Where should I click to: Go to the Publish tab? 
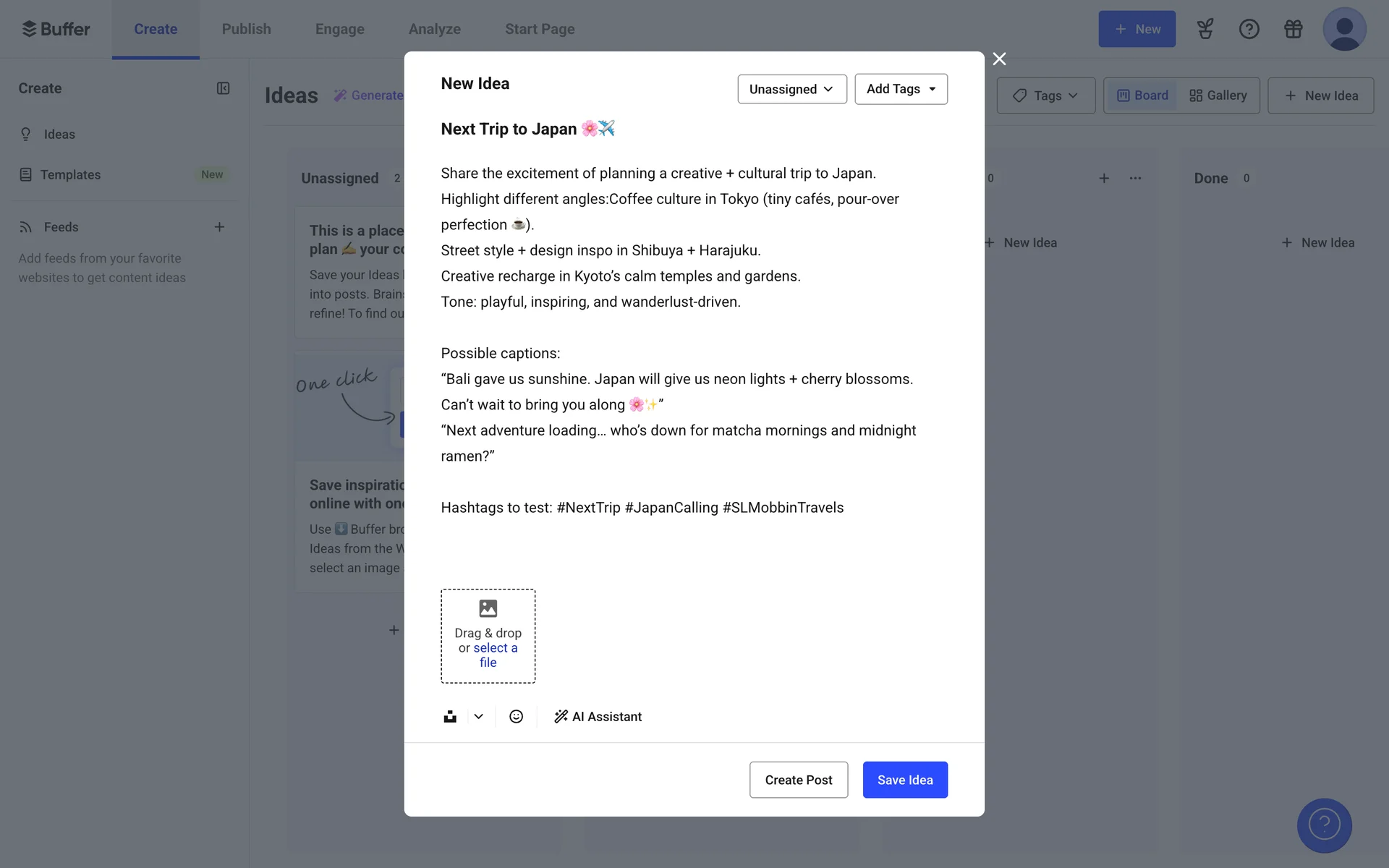click(x=246, y=29)
